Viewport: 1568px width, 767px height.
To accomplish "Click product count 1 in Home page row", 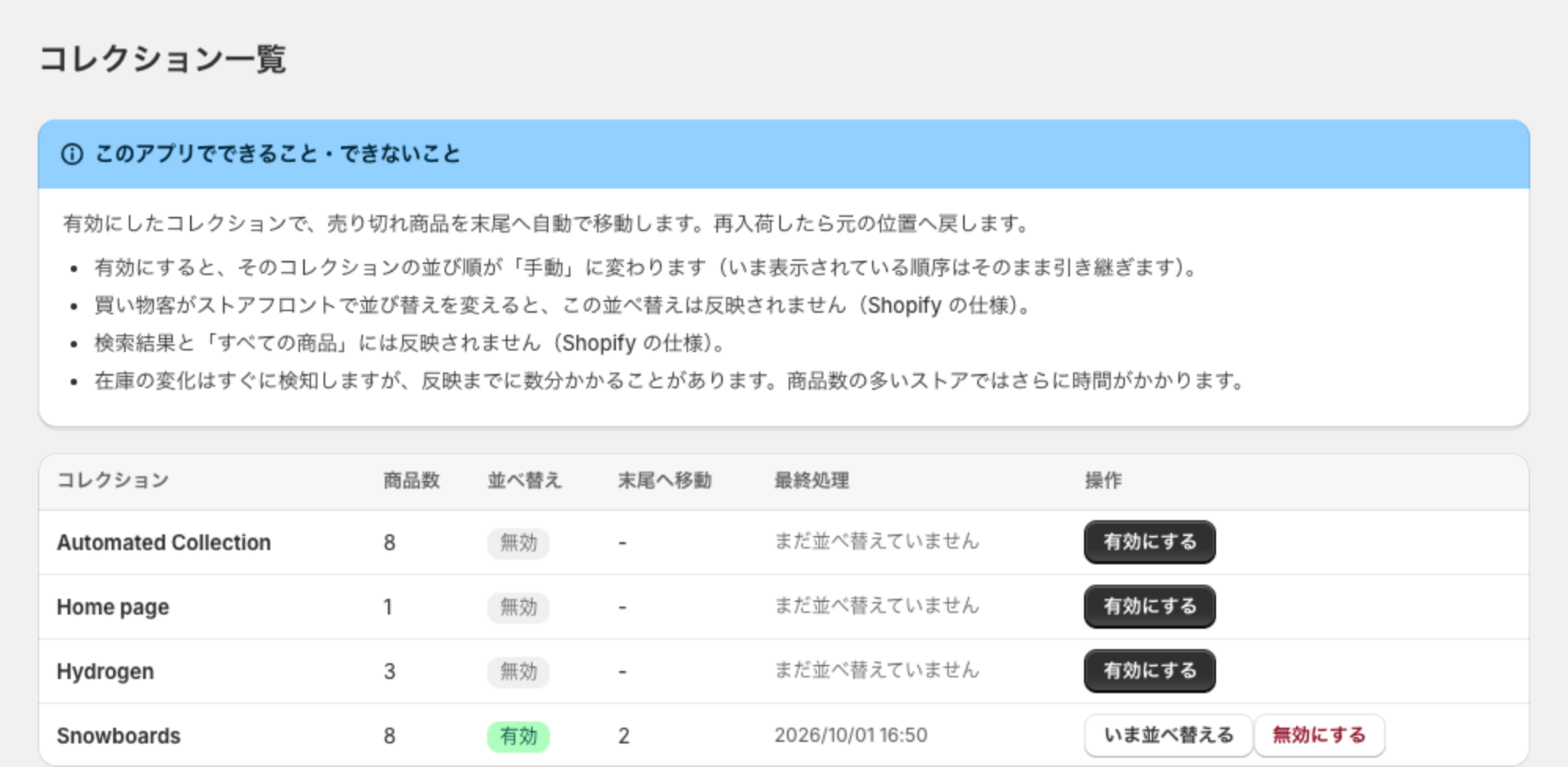I will click(388, 607).
